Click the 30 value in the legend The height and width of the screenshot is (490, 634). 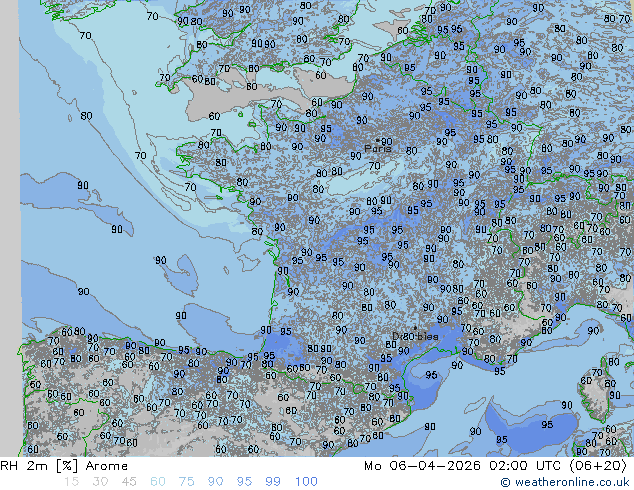[x=100, y=482]
